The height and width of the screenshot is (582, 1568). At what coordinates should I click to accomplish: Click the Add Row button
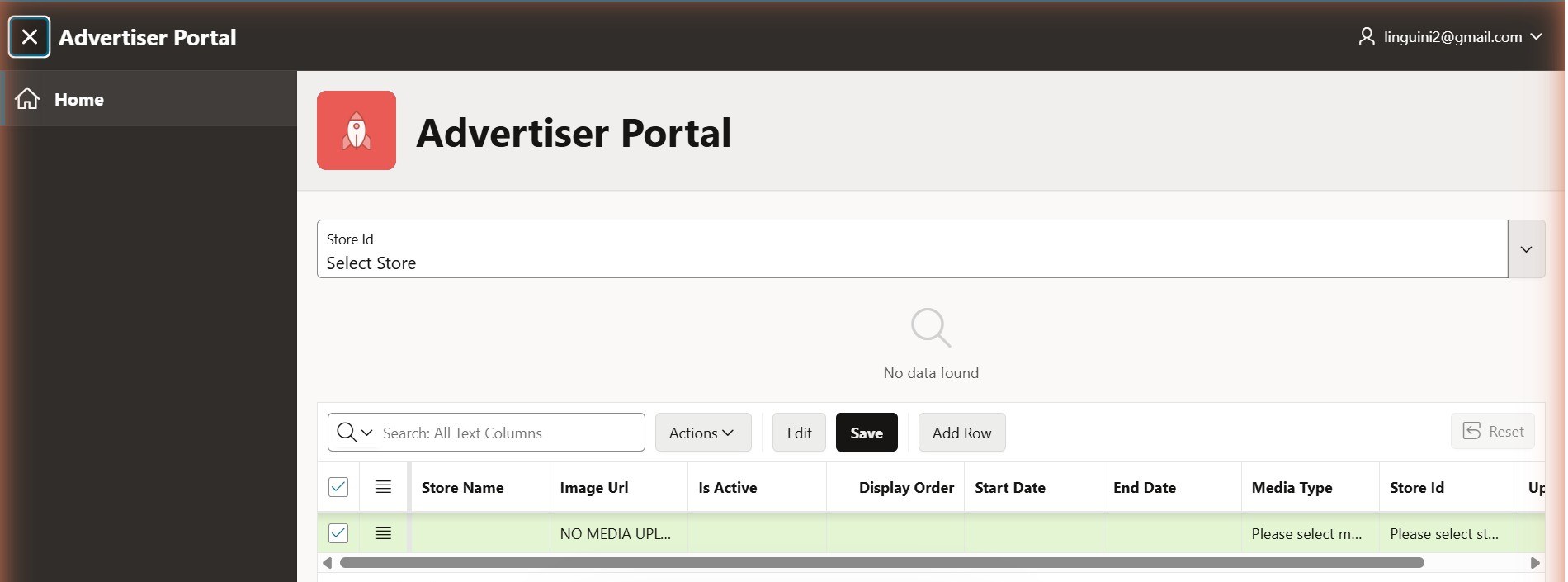[962, 433]
